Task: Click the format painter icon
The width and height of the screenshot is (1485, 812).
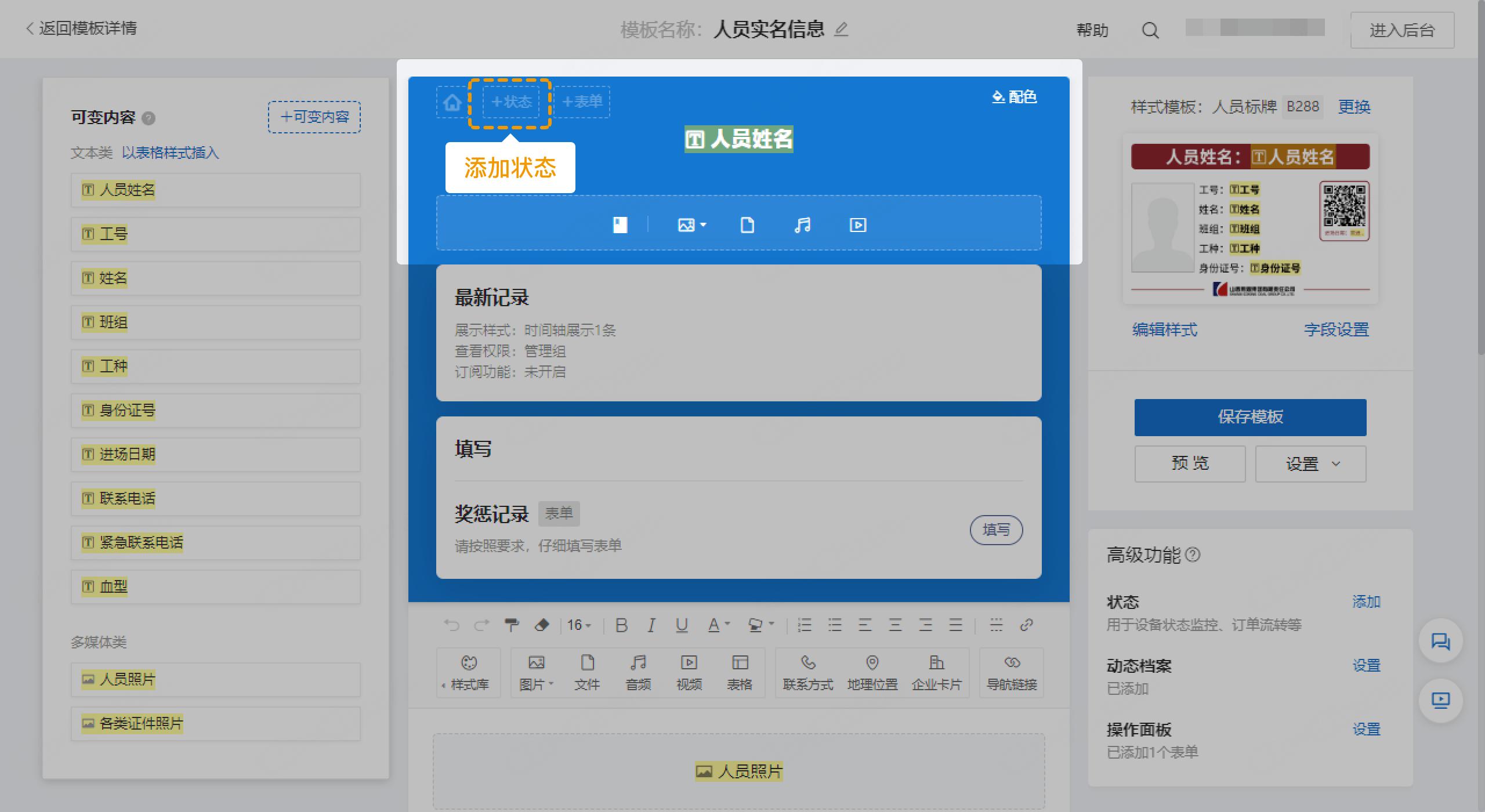Action: (x=512, y=625)
